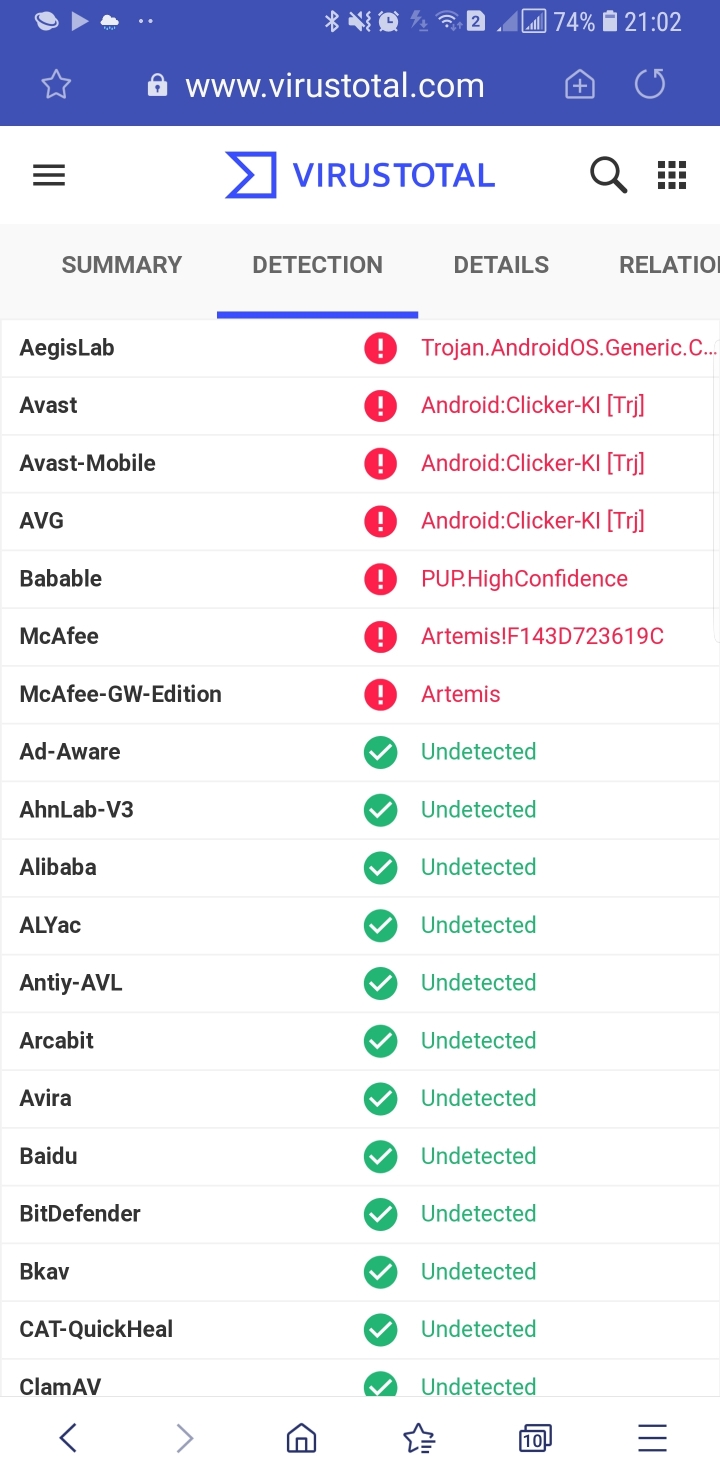Bookmark page with the star icon
This screenshot has width=720, height=1480.
tap(56, 85)
